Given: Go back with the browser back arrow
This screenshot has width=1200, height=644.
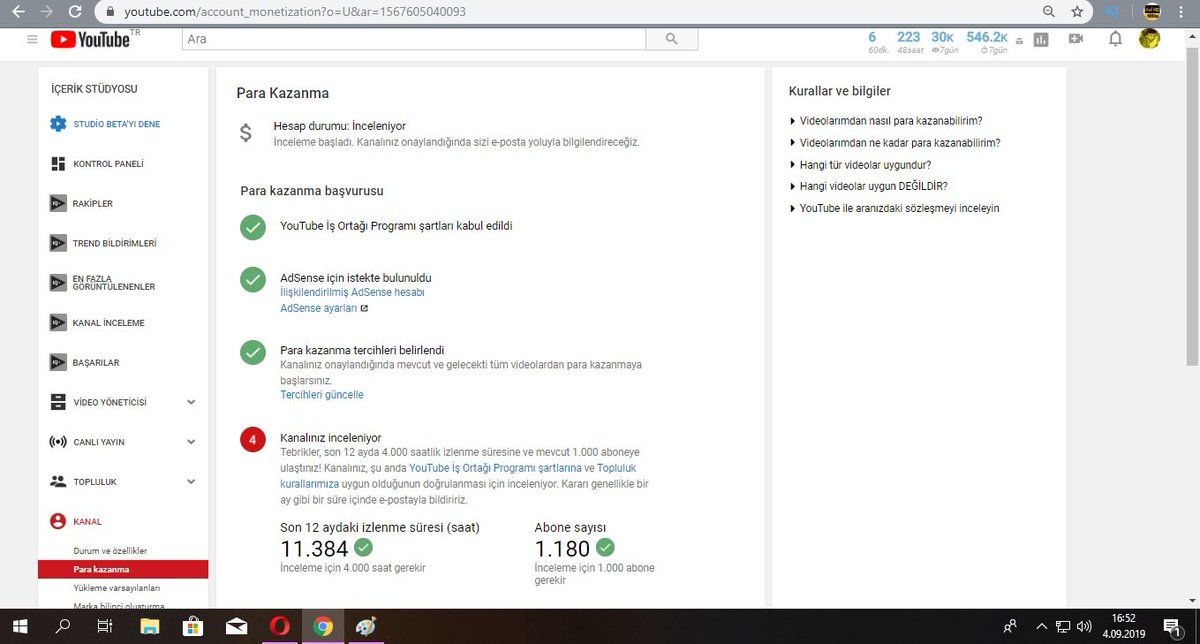Looking at the screenshot, I should point(17,12).
